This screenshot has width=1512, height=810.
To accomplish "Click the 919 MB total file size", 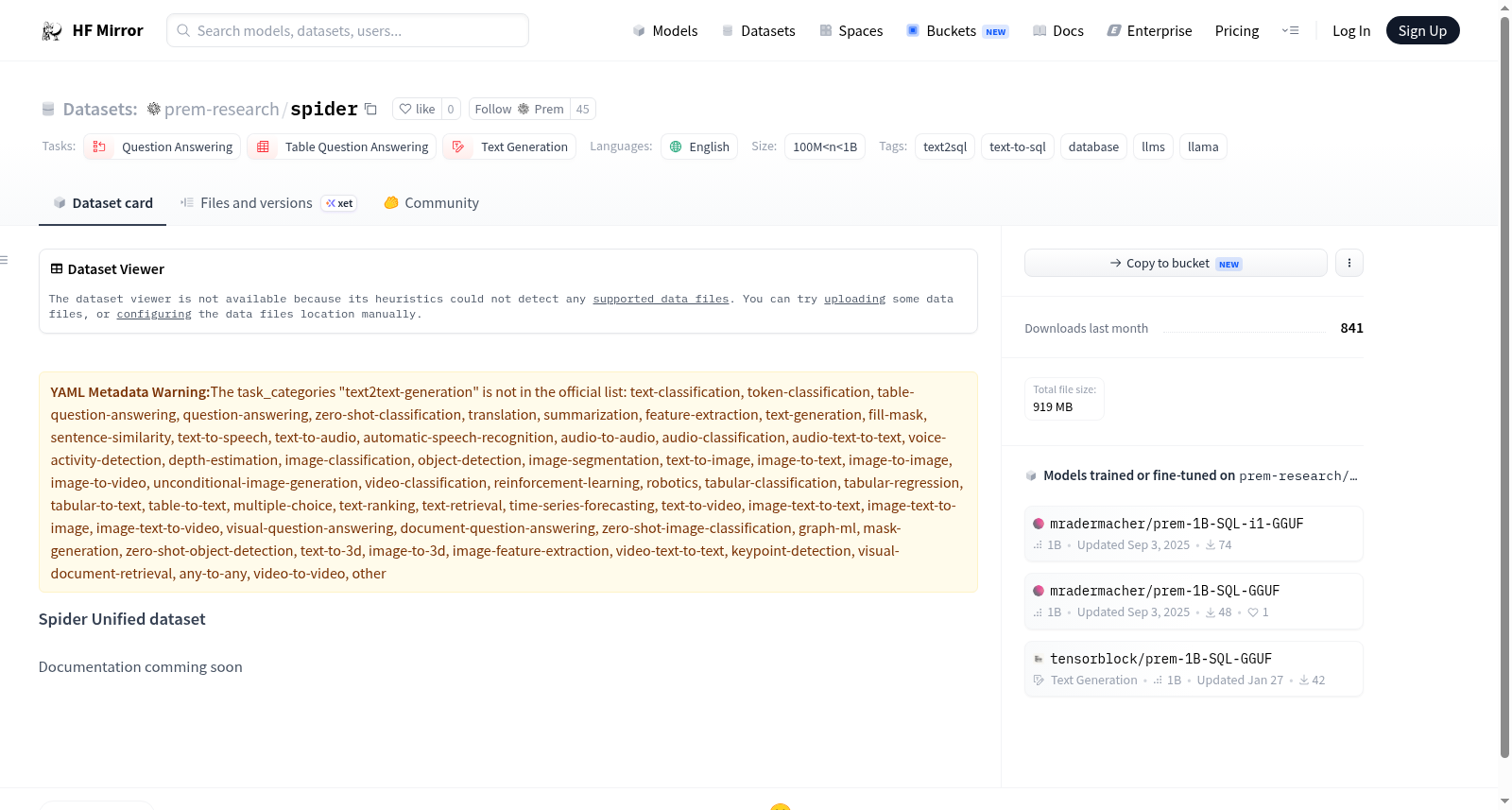I will [1053, 407].
